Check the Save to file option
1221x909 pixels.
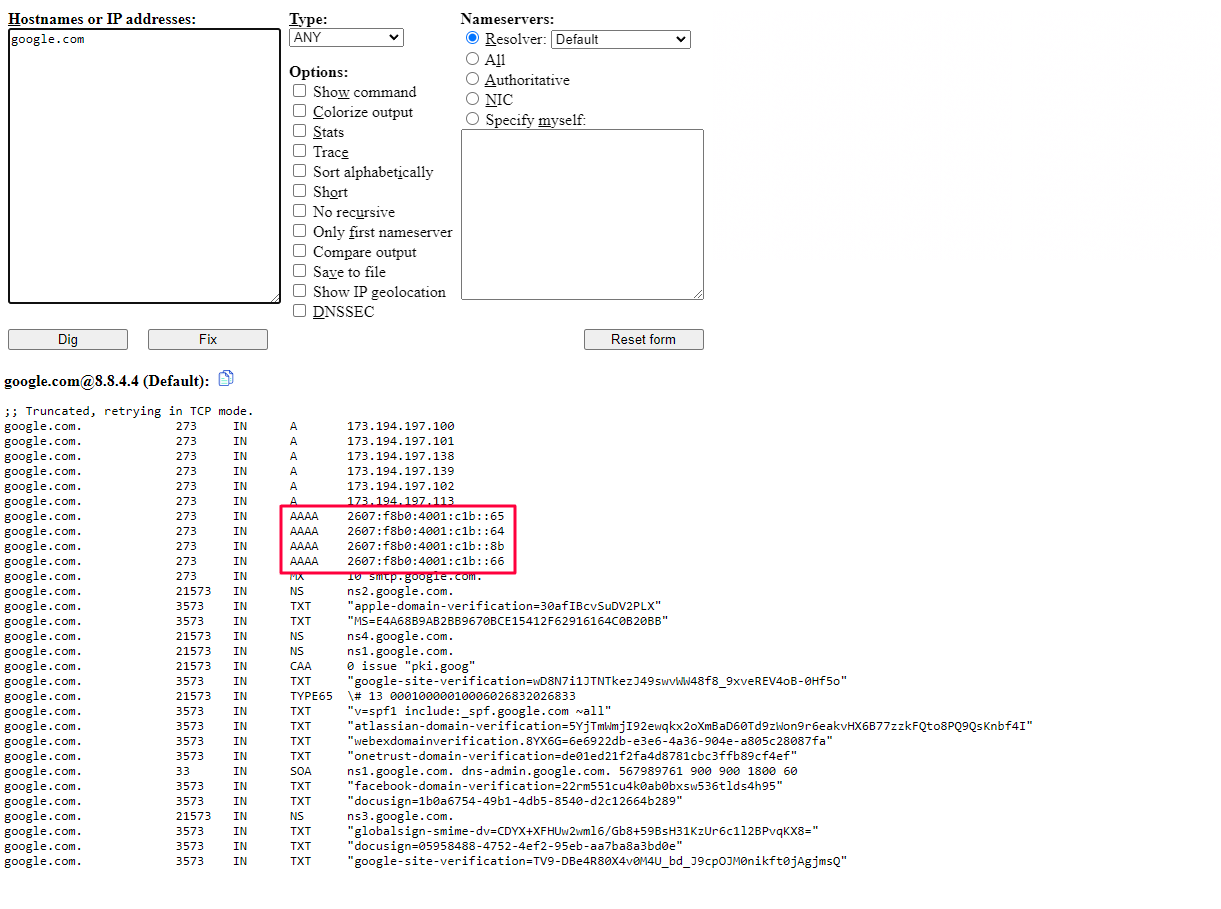[x=299, y=271]
